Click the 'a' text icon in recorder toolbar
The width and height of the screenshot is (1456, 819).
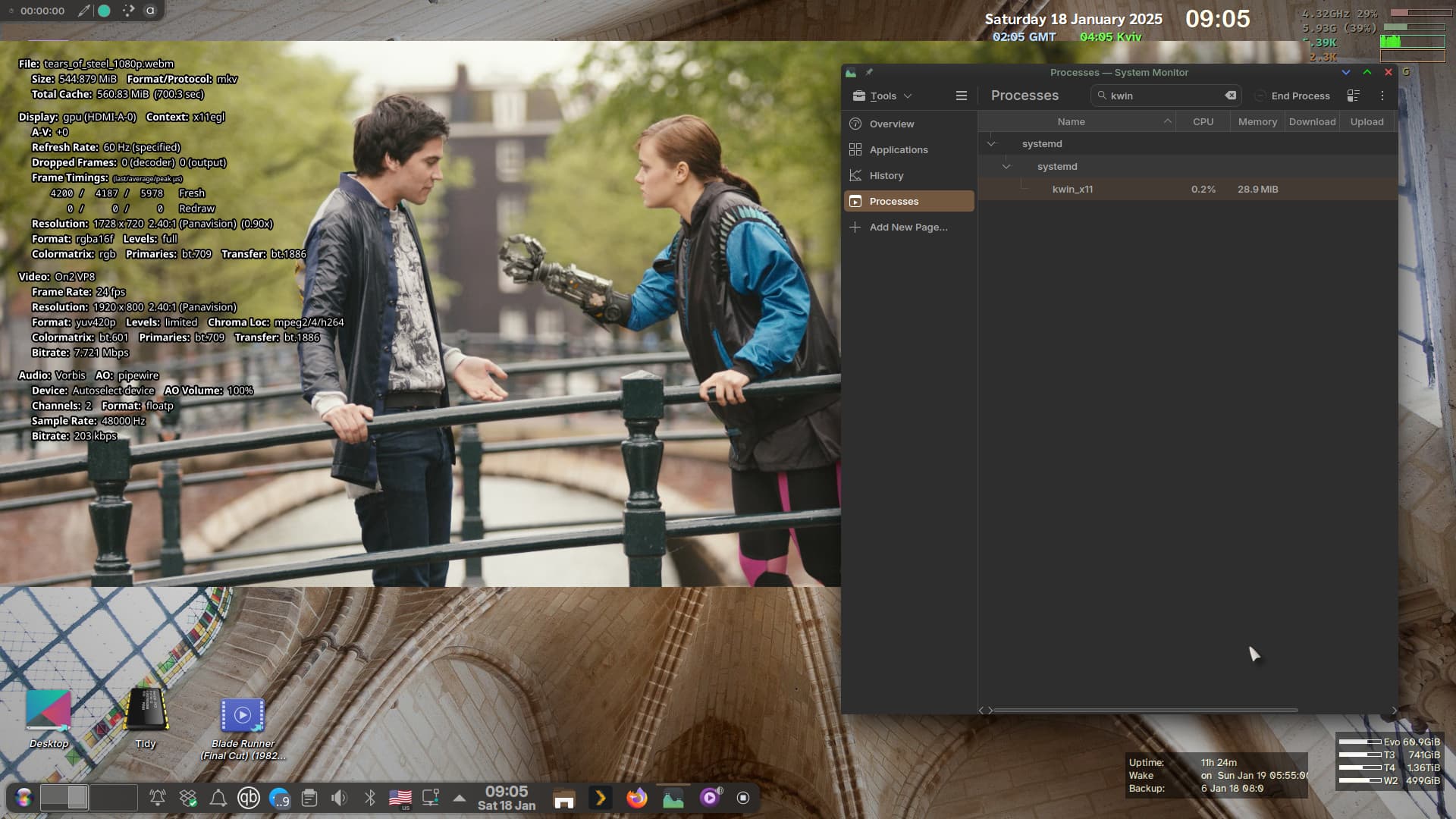pyautogui.click(x=150, y=11)
